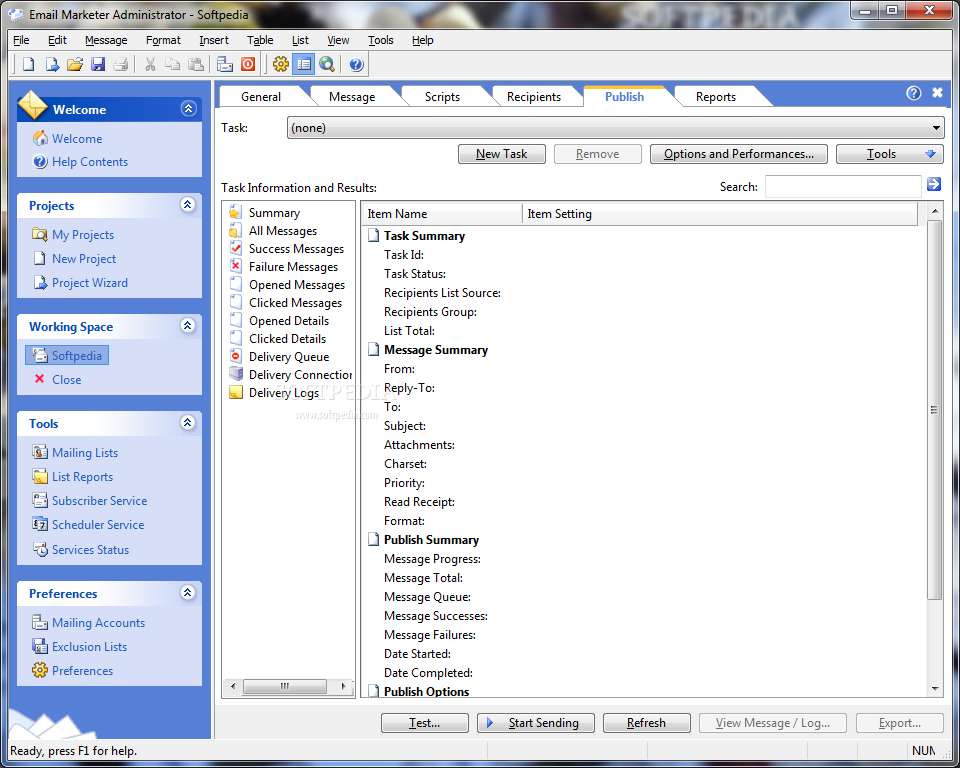The image size is (960, 768).
Task: Click the Test... button
Action: tap(424, 723)
